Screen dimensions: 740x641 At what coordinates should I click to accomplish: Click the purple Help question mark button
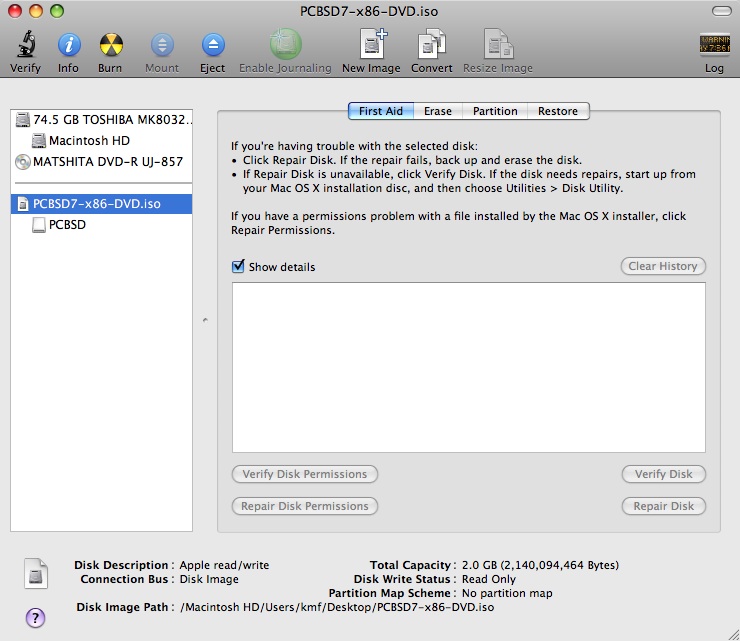click(35, 617)
